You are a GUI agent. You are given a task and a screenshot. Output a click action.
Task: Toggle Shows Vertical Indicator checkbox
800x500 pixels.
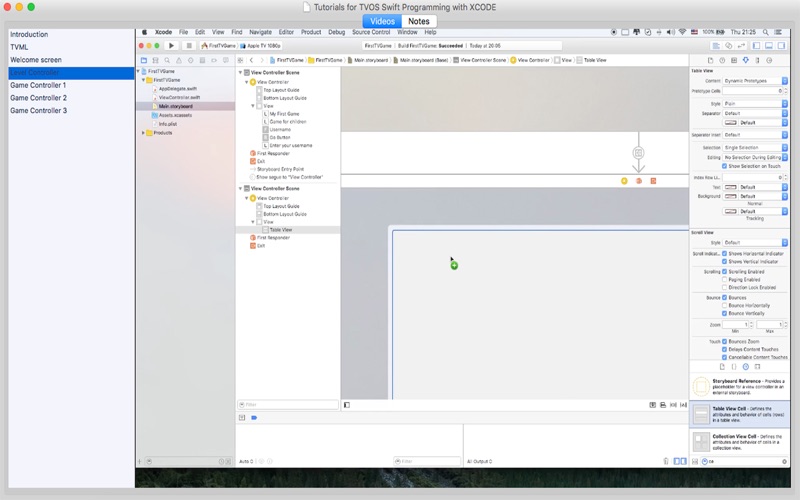tap(724, 261)
